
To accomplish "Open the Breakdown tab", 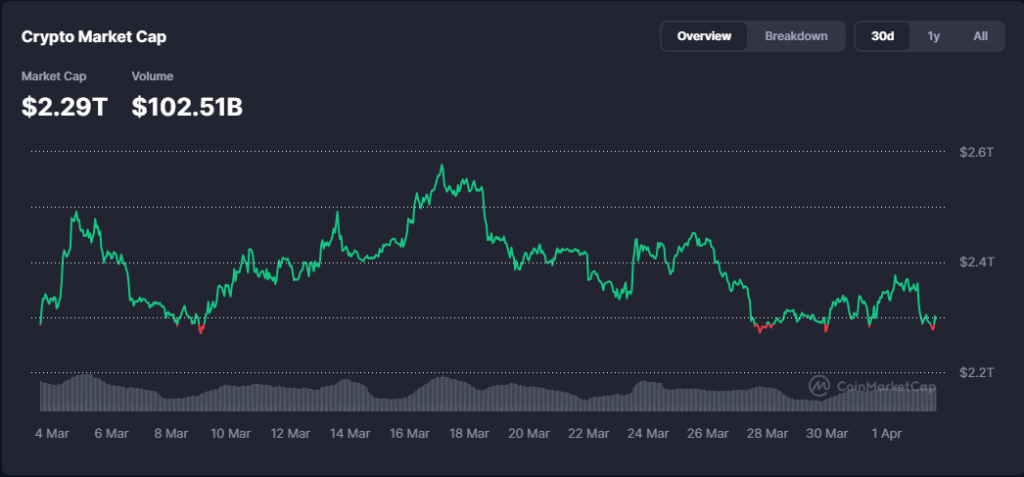I will click(796, 36).
